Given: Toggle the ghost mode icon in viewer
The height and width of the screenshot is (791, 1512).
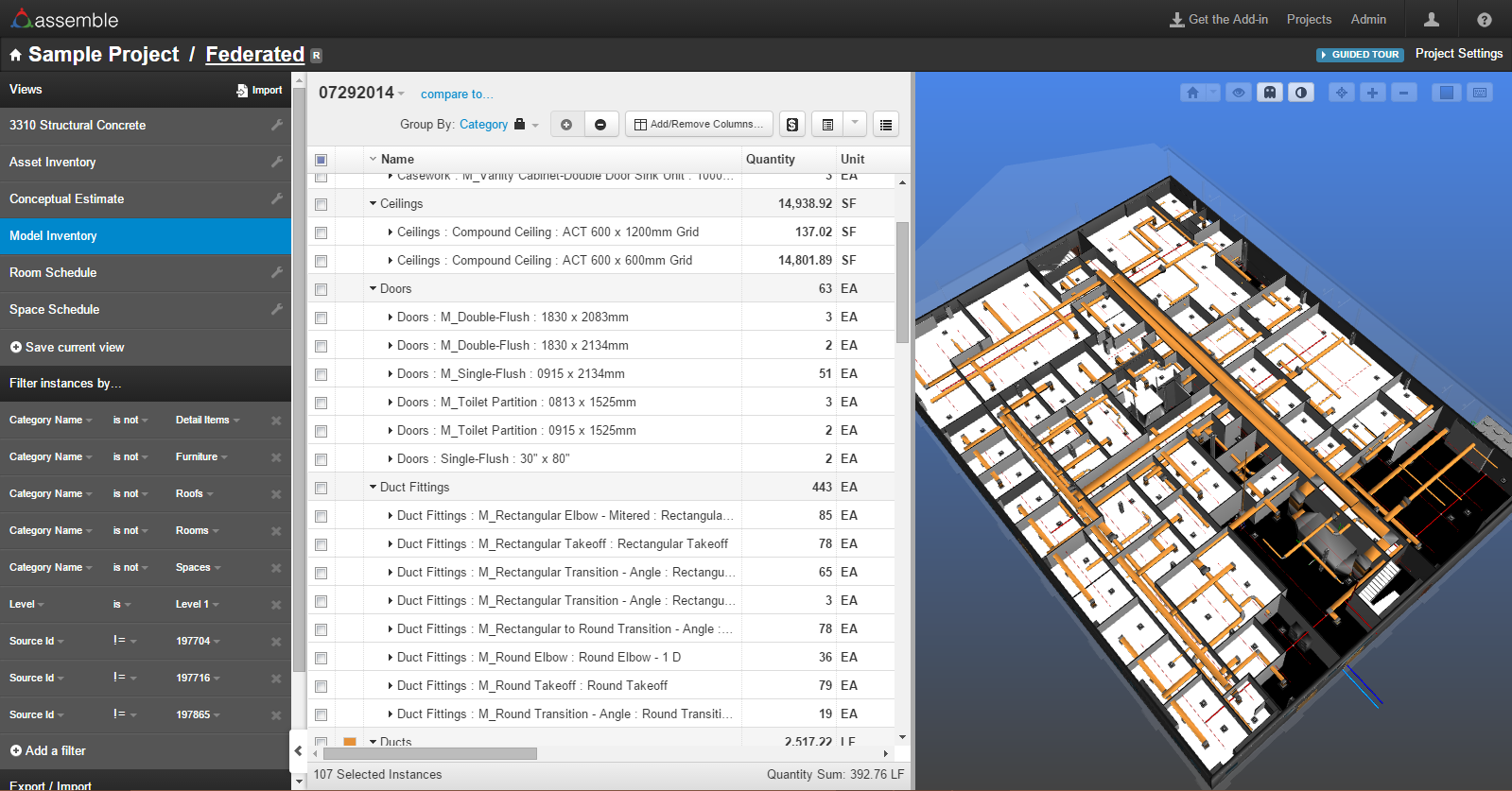Looking at the screenshot, I should (1270, 93).
